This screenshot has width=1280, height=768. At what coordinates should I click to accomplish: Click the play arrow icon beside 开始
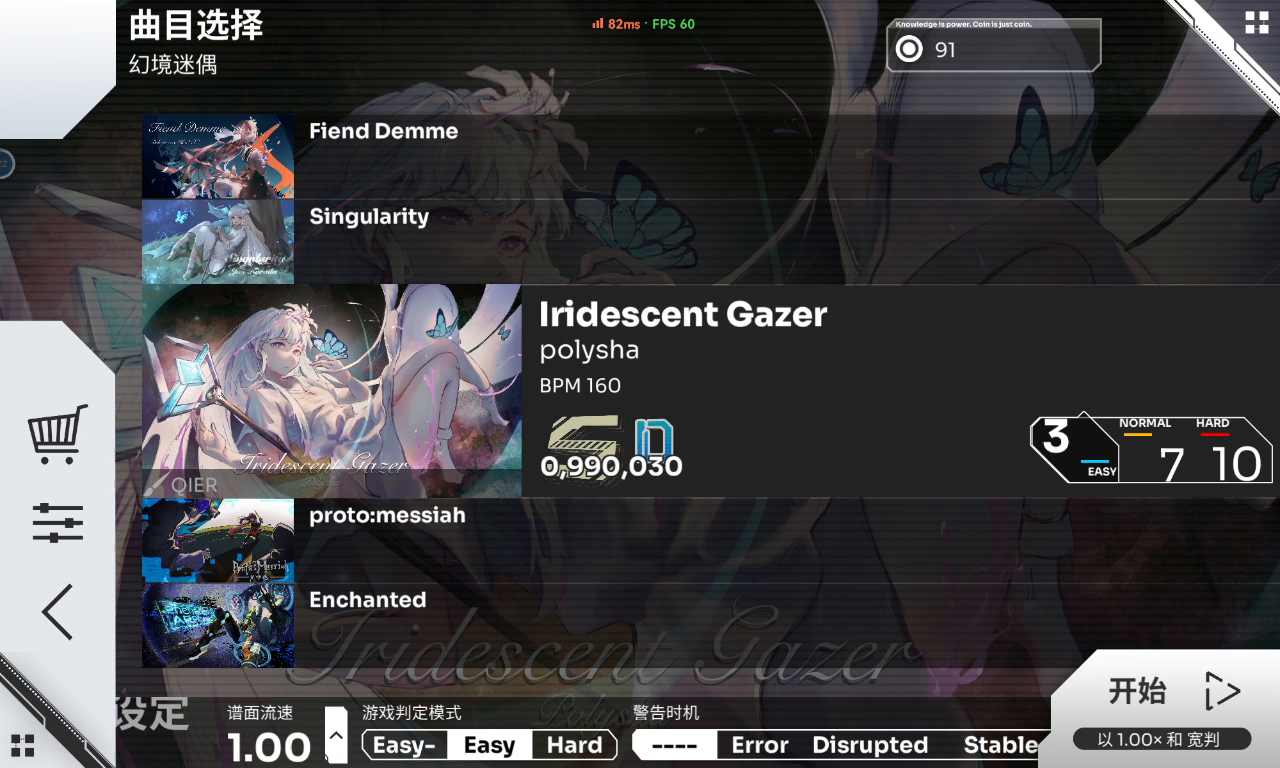coord(1222,691)
